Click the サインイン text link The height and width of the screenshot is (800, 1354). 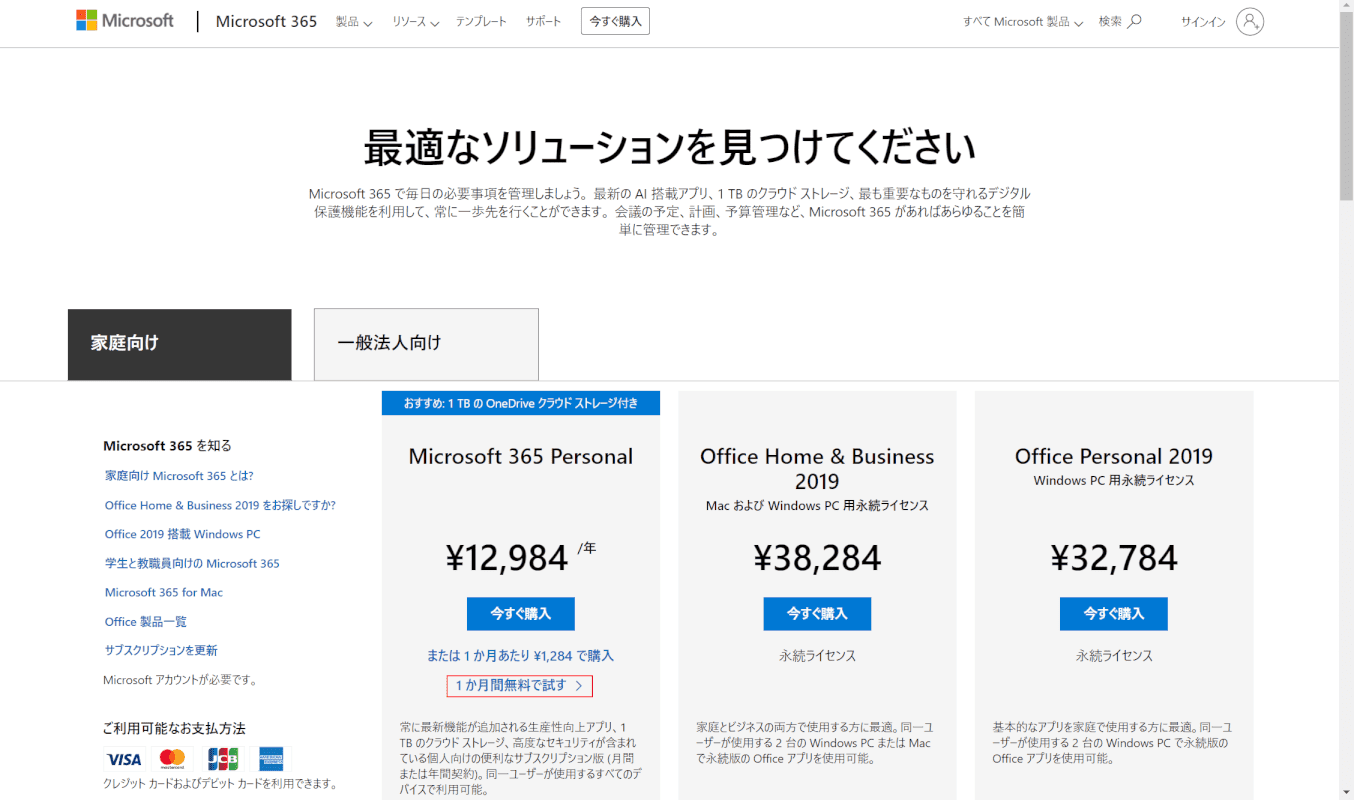pos(1203,22)
